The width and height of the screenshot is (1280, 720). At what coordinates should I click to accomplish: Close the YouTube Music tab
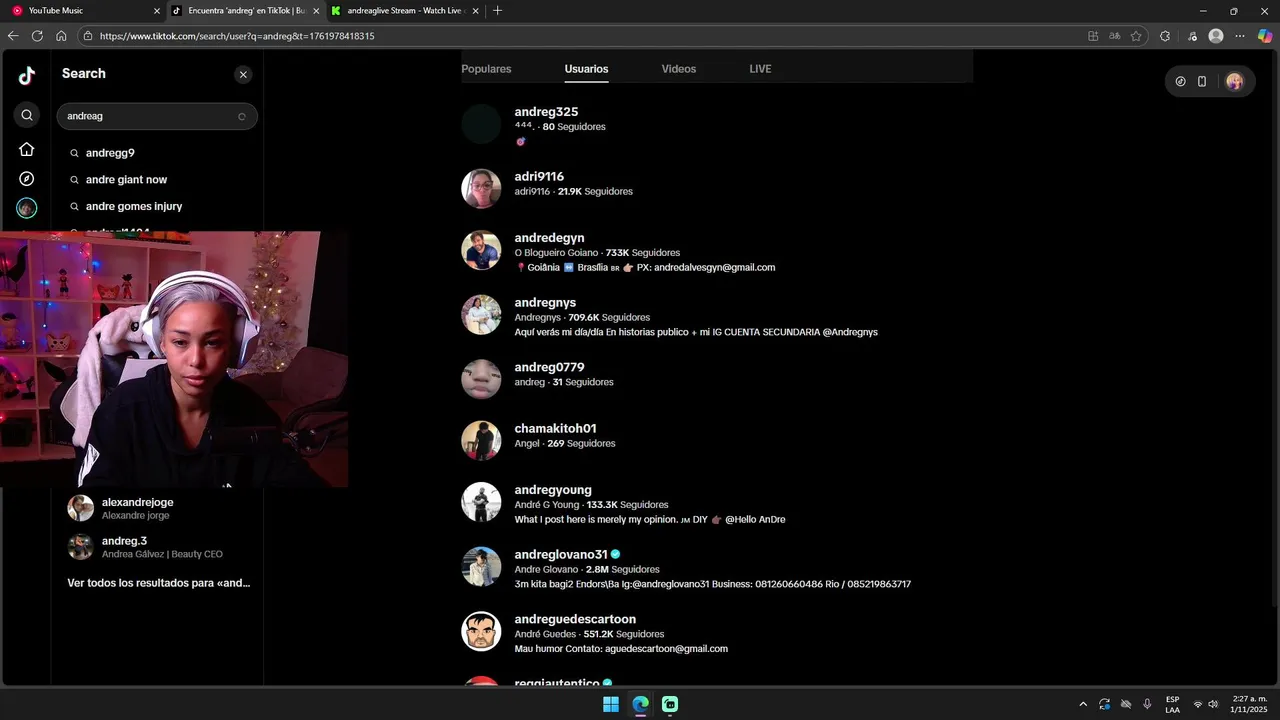(x=156, y=11)
